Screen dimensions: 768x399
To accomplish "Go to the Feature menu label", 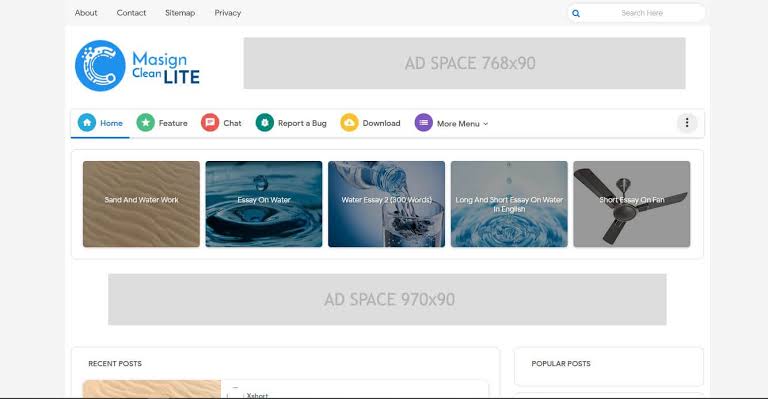I will point(173,123).
